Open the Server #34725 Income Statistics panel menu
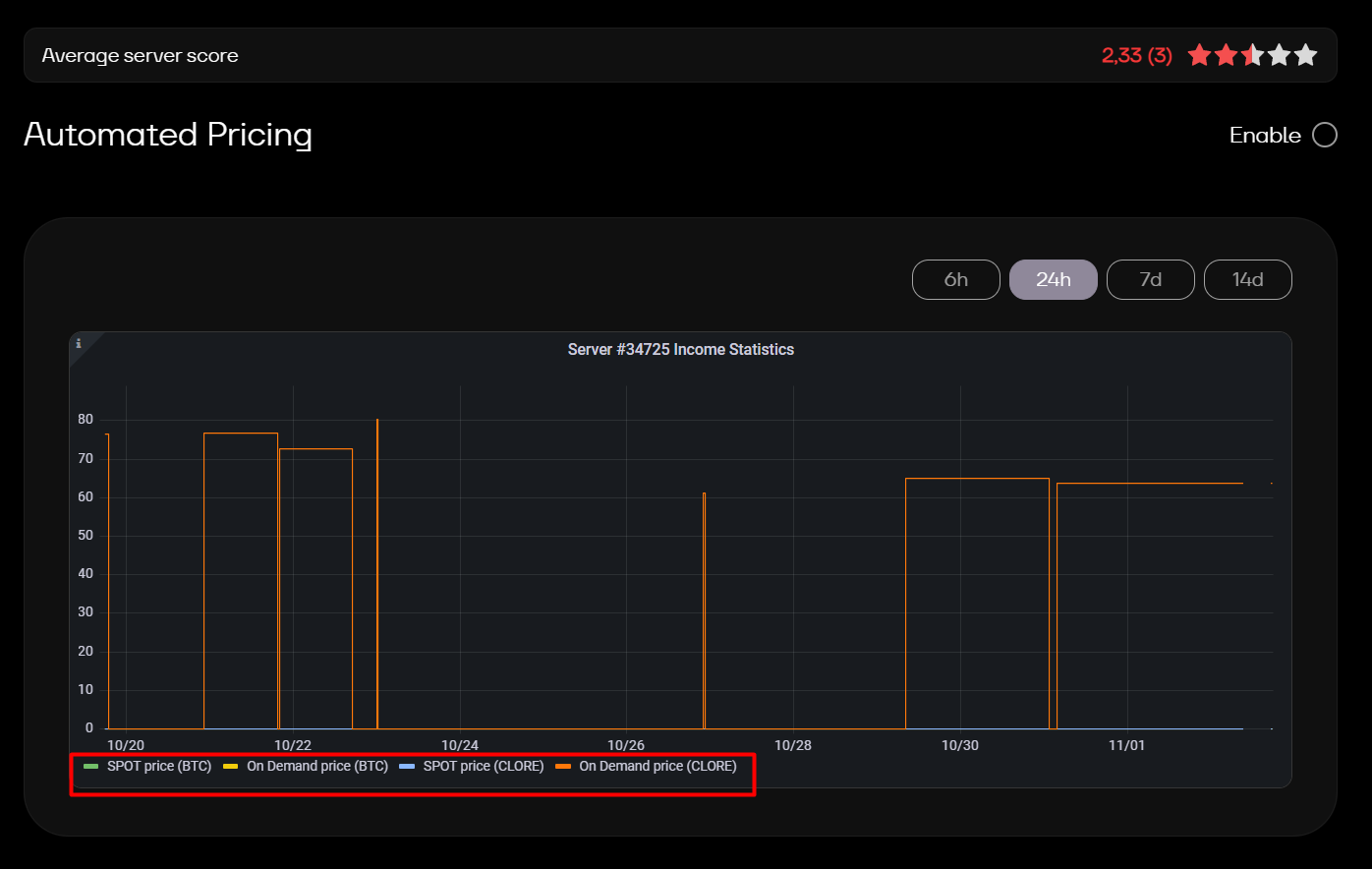The height and width of the screenshot is (869, 1372). tap(680, 349)
